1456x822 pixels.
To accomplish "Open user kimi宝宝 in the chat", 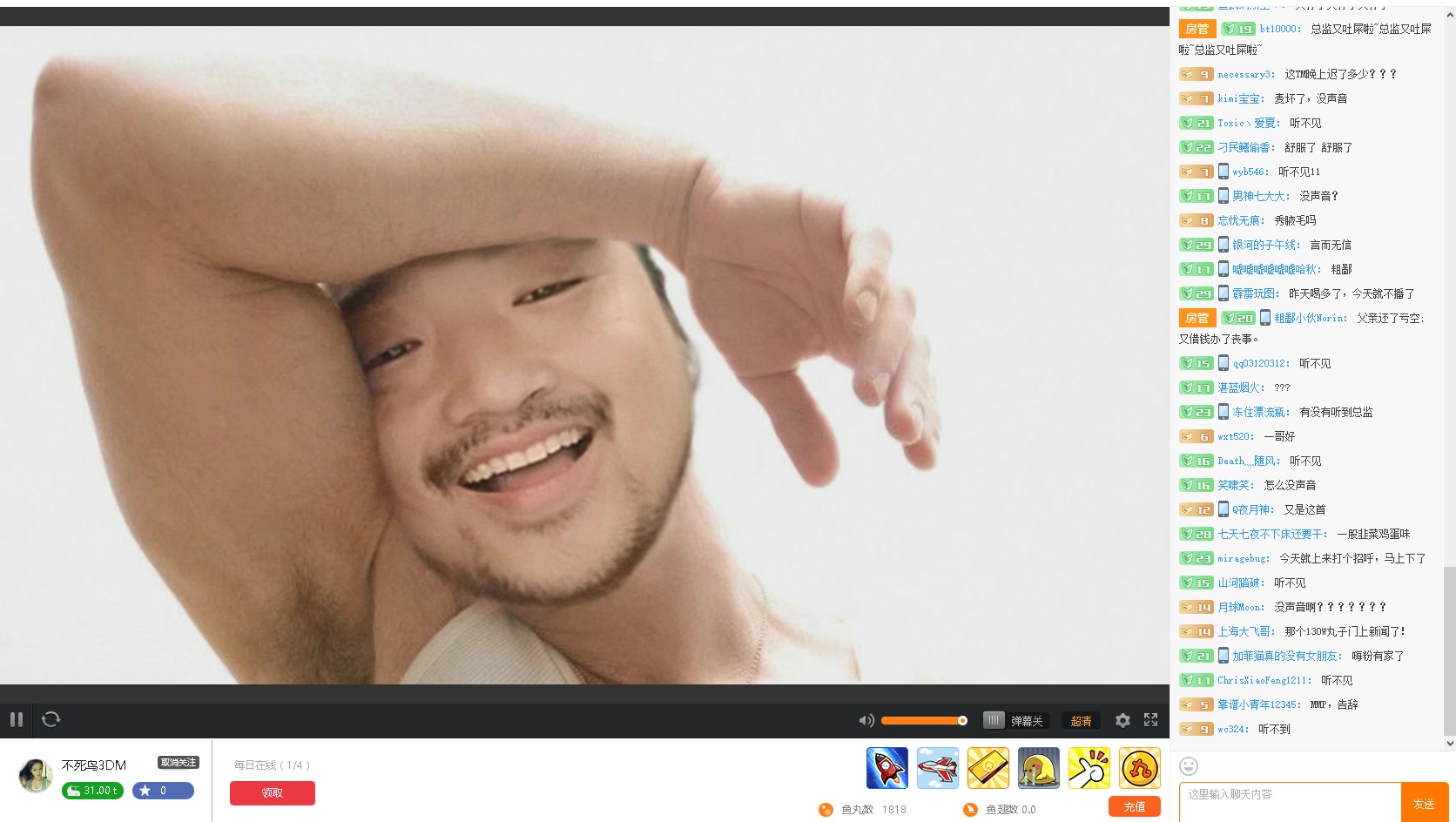I will [x=1241, y=98].
